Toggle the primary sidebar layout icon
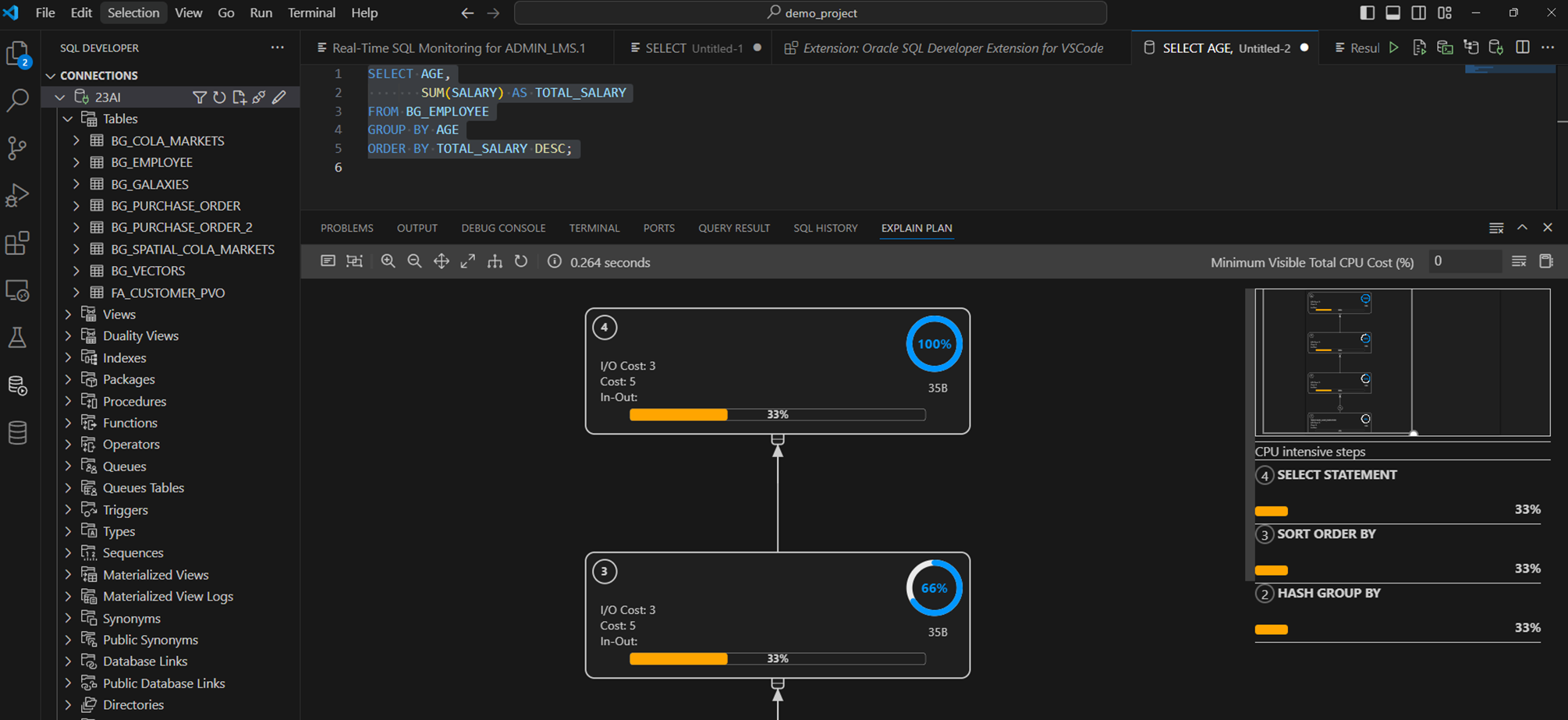 (1367, 12)
